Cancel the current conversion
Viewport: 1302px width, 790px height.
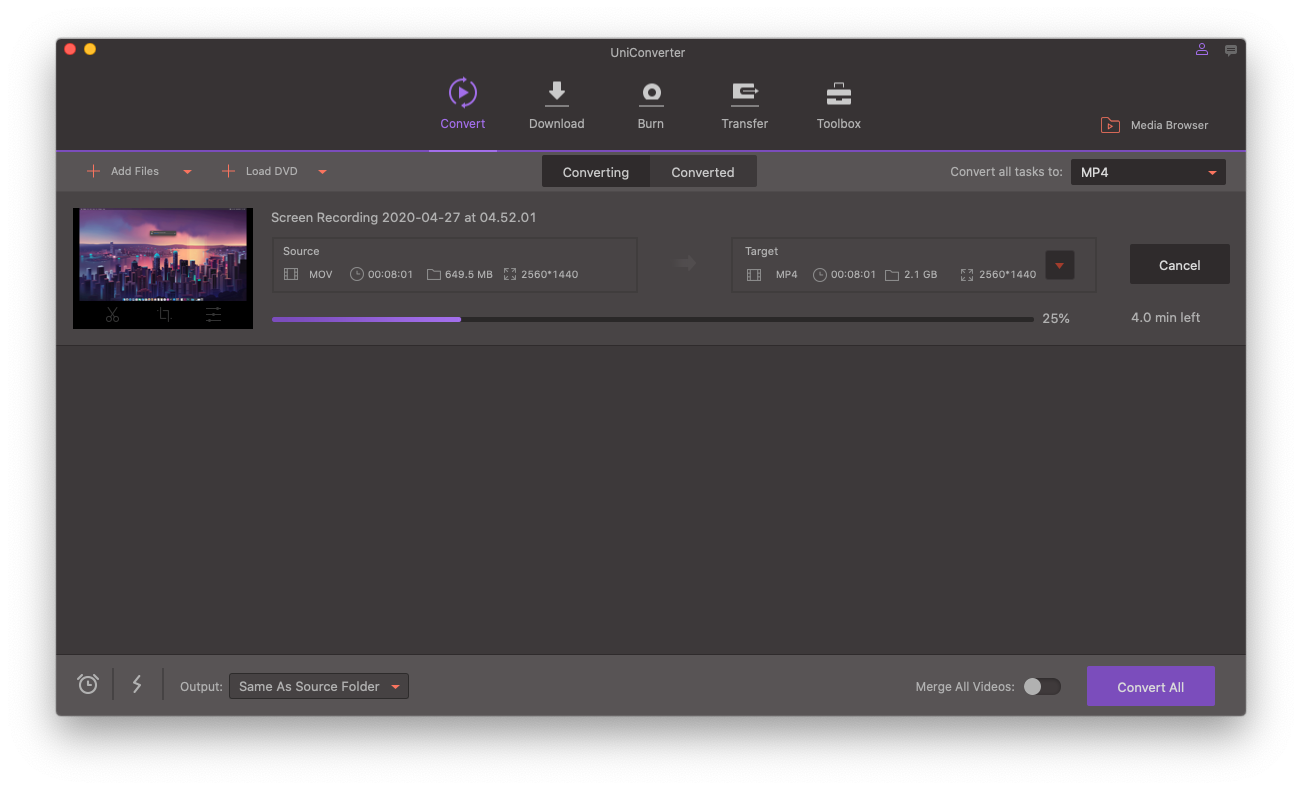click(x=1179, y=264)
